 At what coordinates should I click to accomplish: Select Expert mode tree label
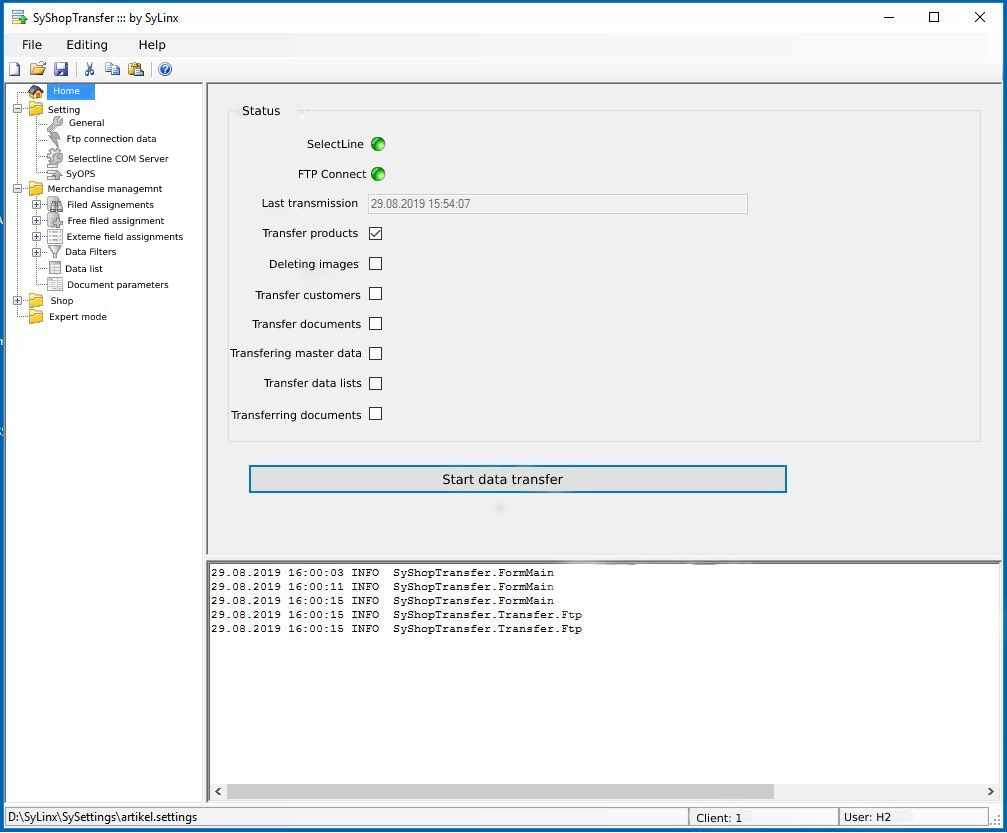tap(78, 317)
